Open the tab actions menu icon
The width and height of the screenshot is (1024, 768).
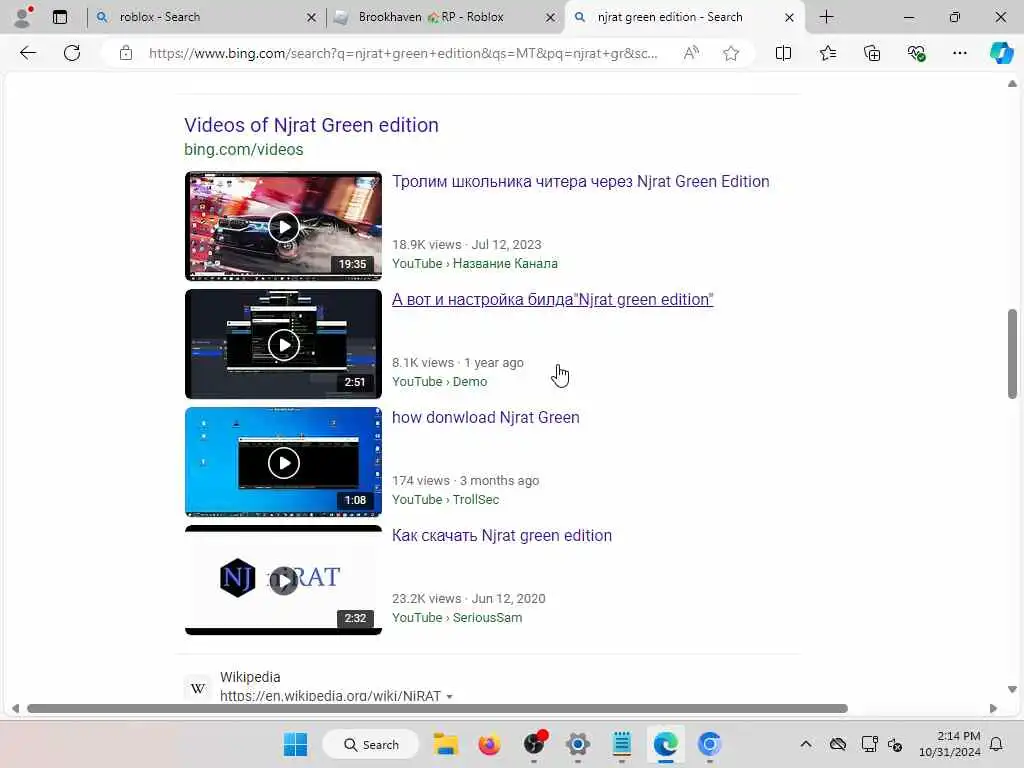(60, 17)
